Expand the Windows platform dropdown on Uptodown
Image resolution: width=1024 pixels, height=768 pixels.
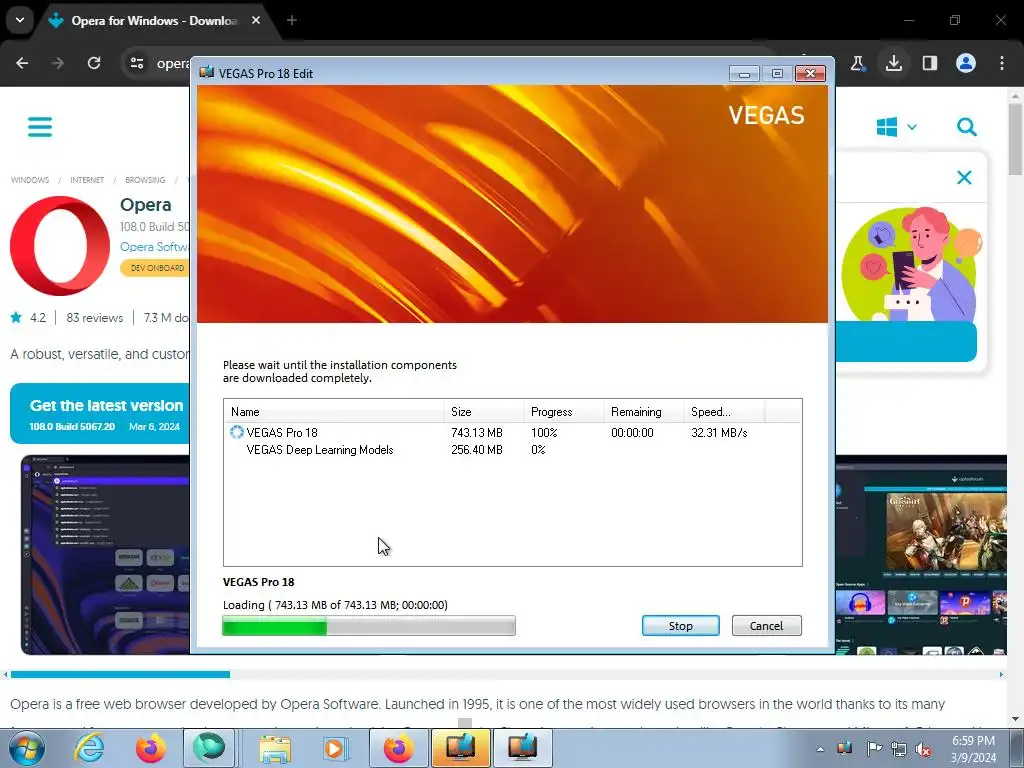click(x=897, y=127)
